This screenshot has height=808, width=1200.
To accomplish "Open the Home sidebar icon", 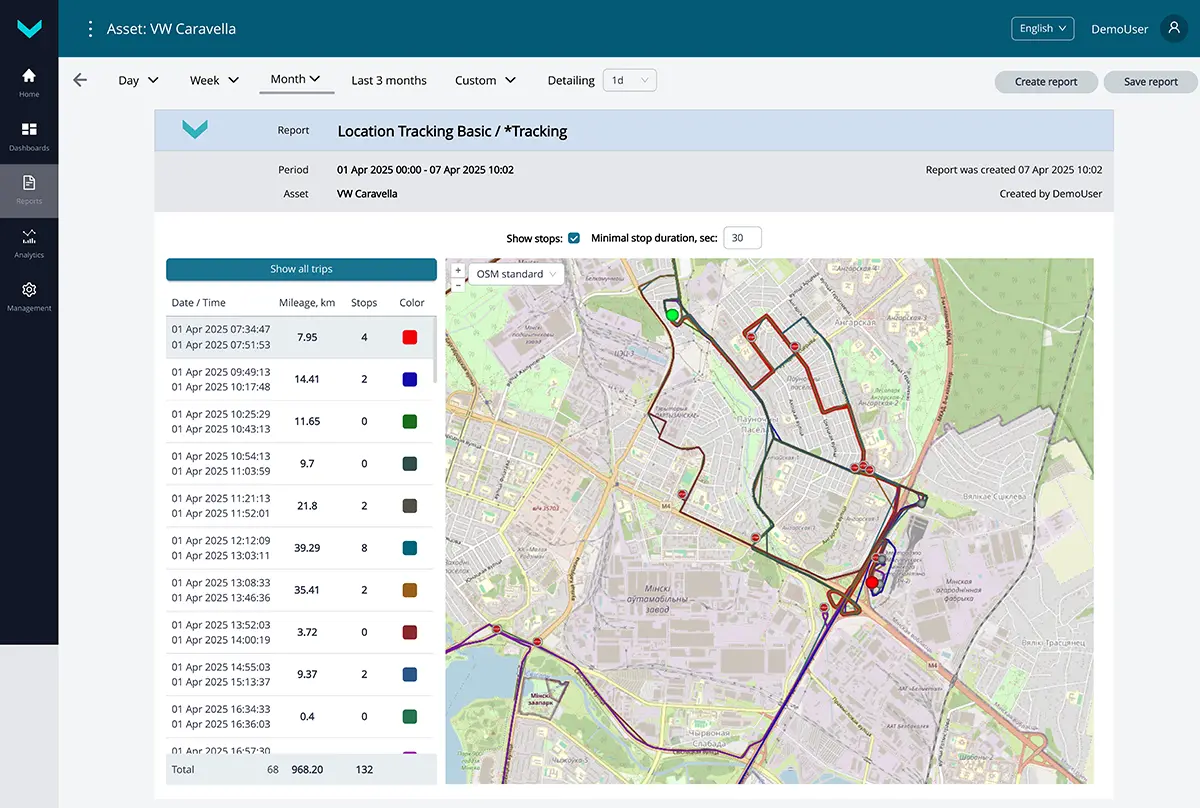I will 29,81.
